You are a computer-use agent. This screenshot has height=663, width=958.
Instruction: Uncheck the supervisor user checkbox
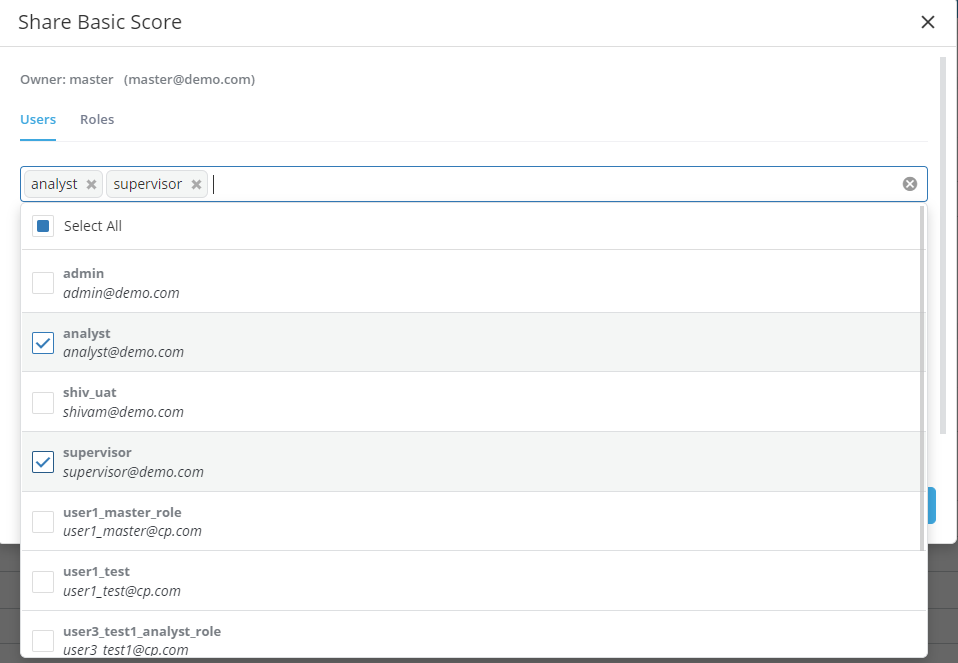[43, 462]
